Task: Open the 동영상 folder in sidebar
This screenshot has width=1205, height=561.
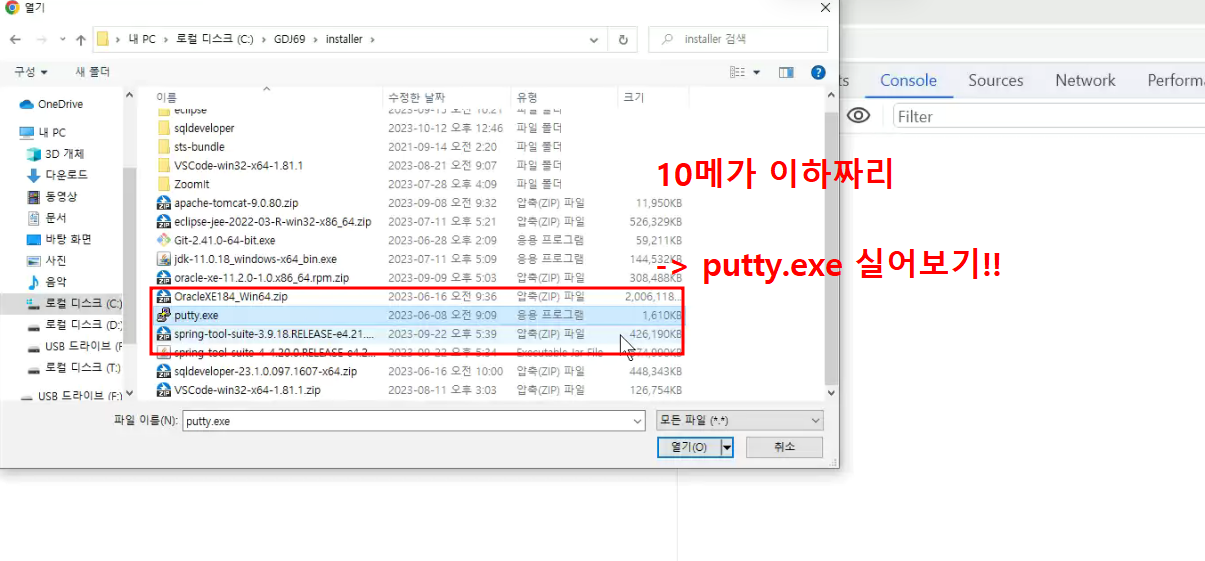Action: coord(60,196)
